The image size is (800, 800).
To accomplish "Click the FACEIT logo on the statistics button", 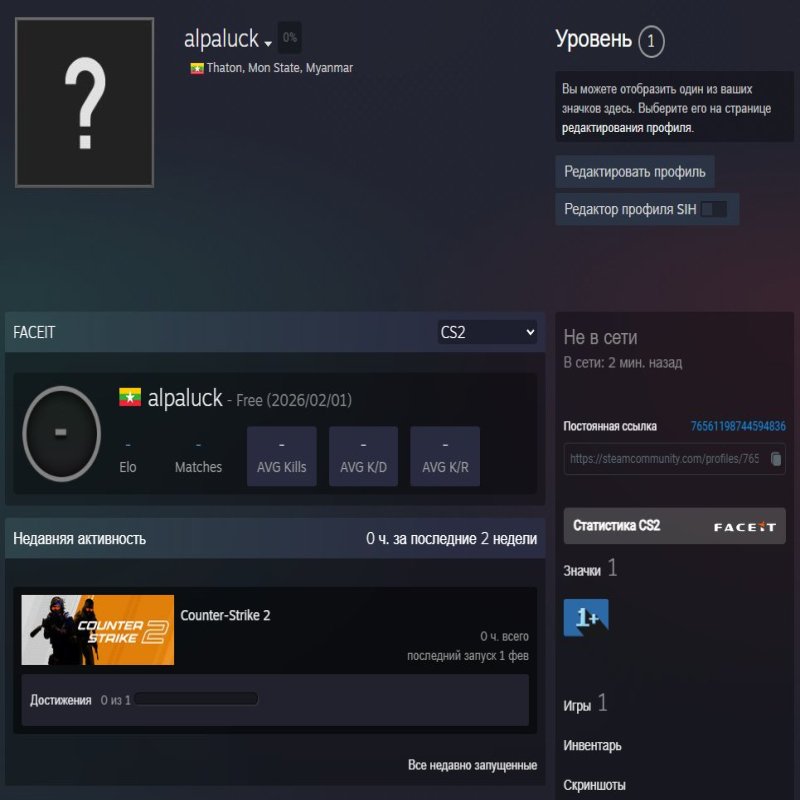I will [744, 525].
